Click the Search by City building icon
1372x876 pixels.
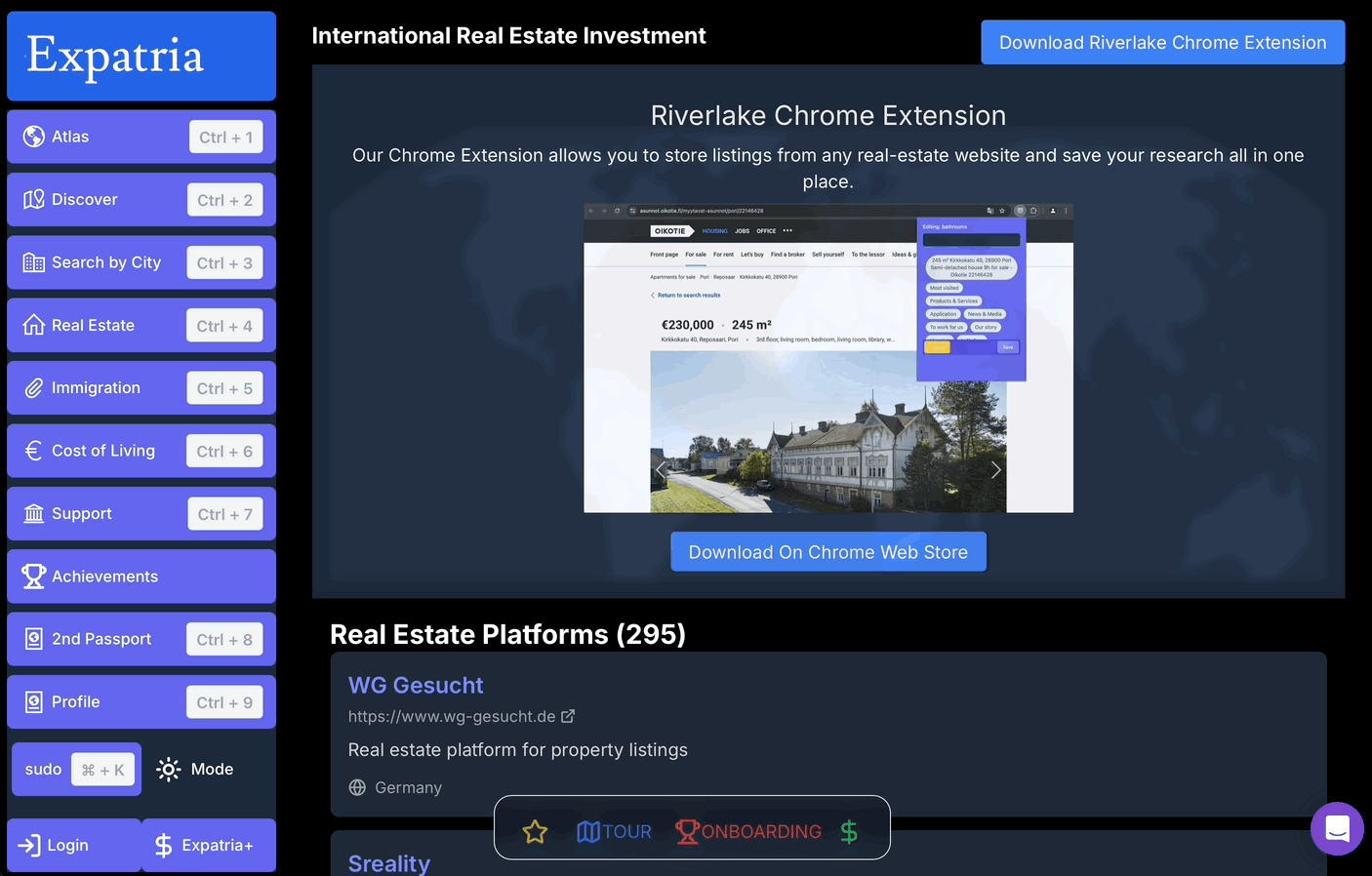click(x=34, y=262)
